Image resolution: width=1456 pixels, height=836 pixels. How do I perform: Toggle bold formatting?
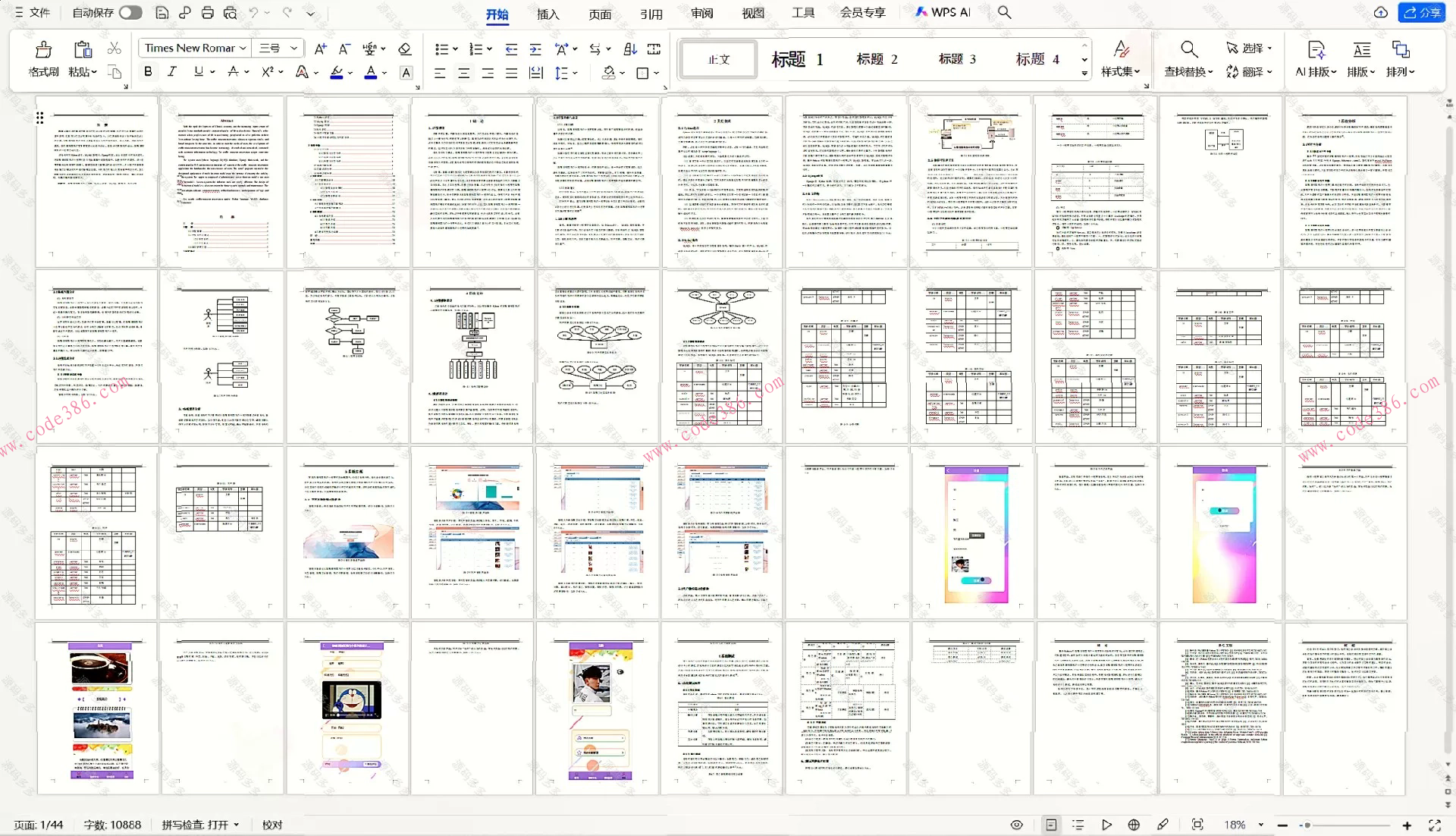[148, 71]
